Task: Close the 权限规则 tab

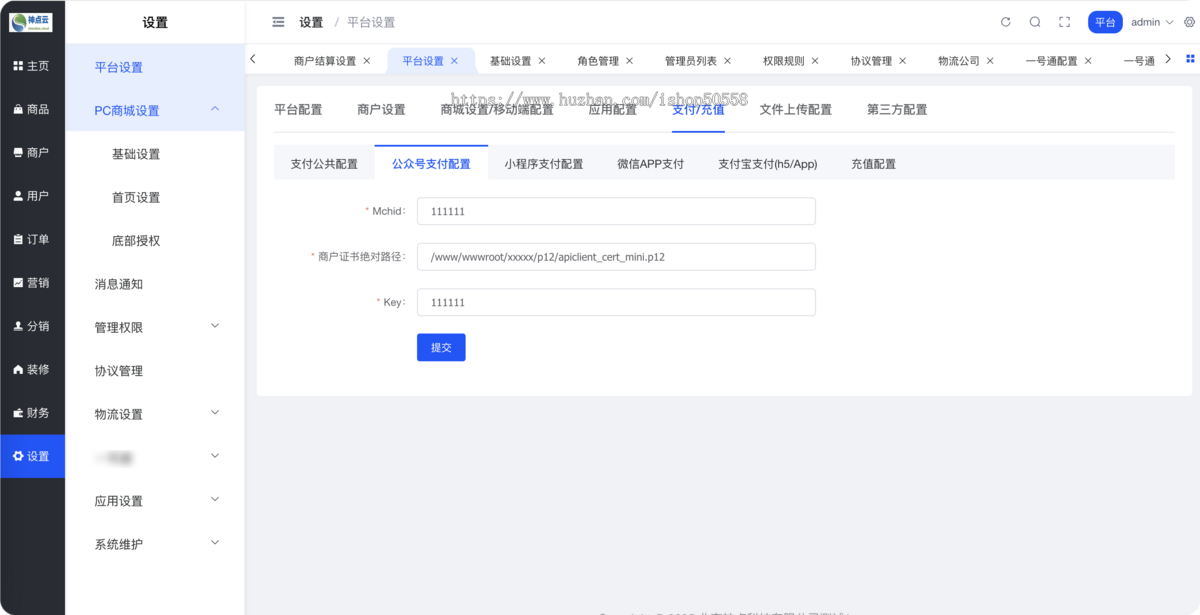Action: point(815,61)
